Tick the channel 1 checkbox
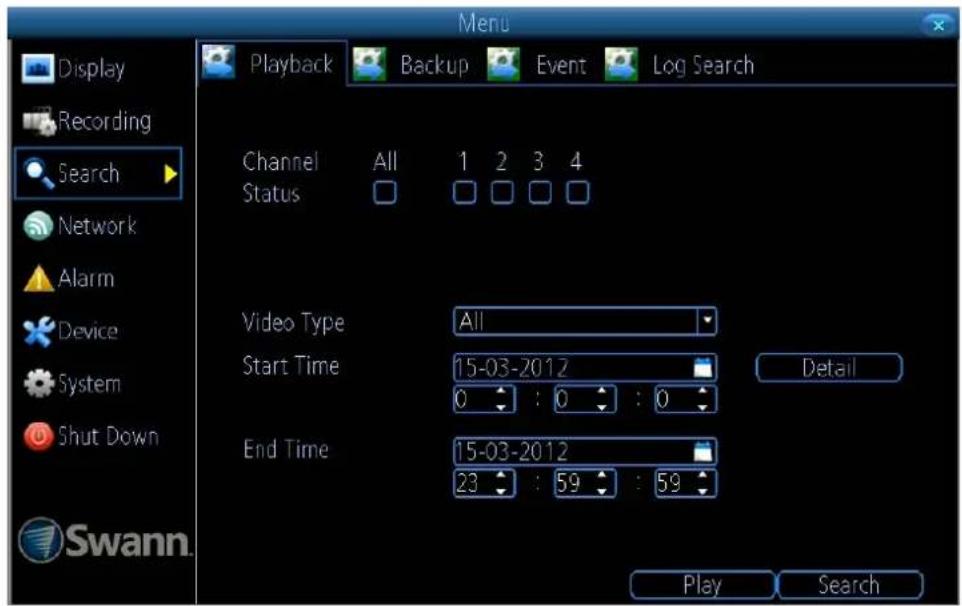 (x=464, y=193)
